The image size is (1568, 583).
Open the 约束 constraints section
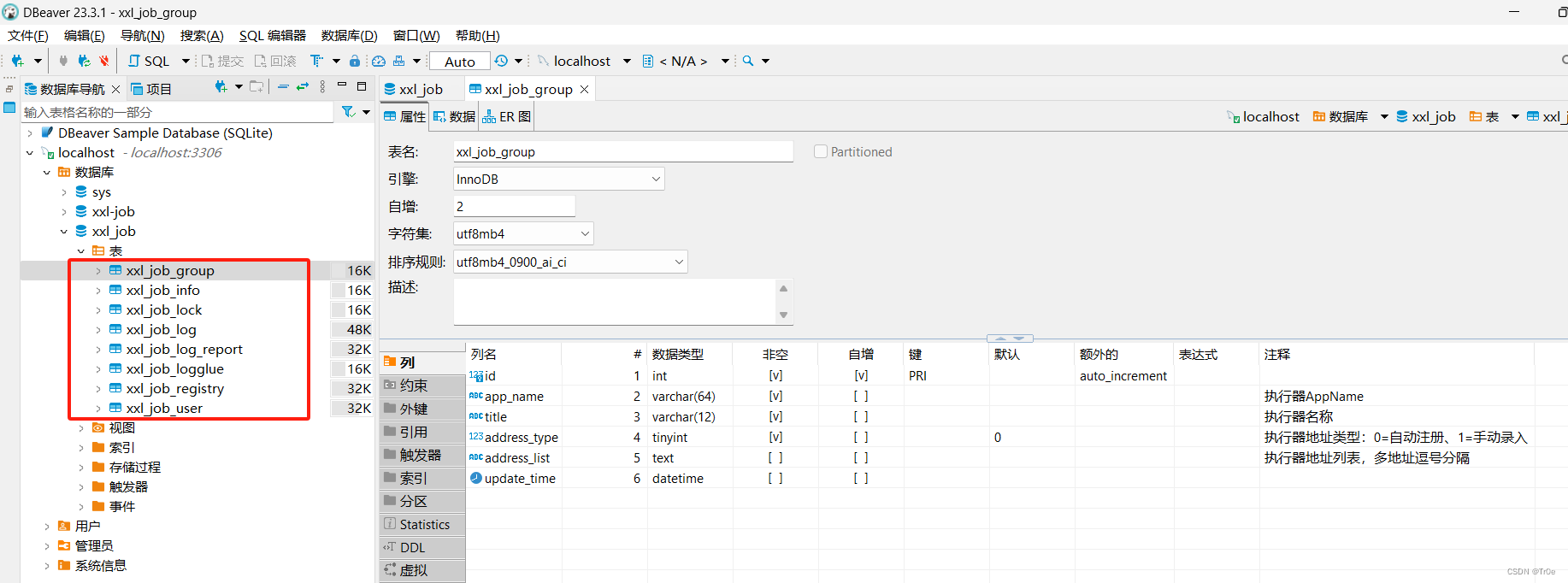tap(422, 386)
